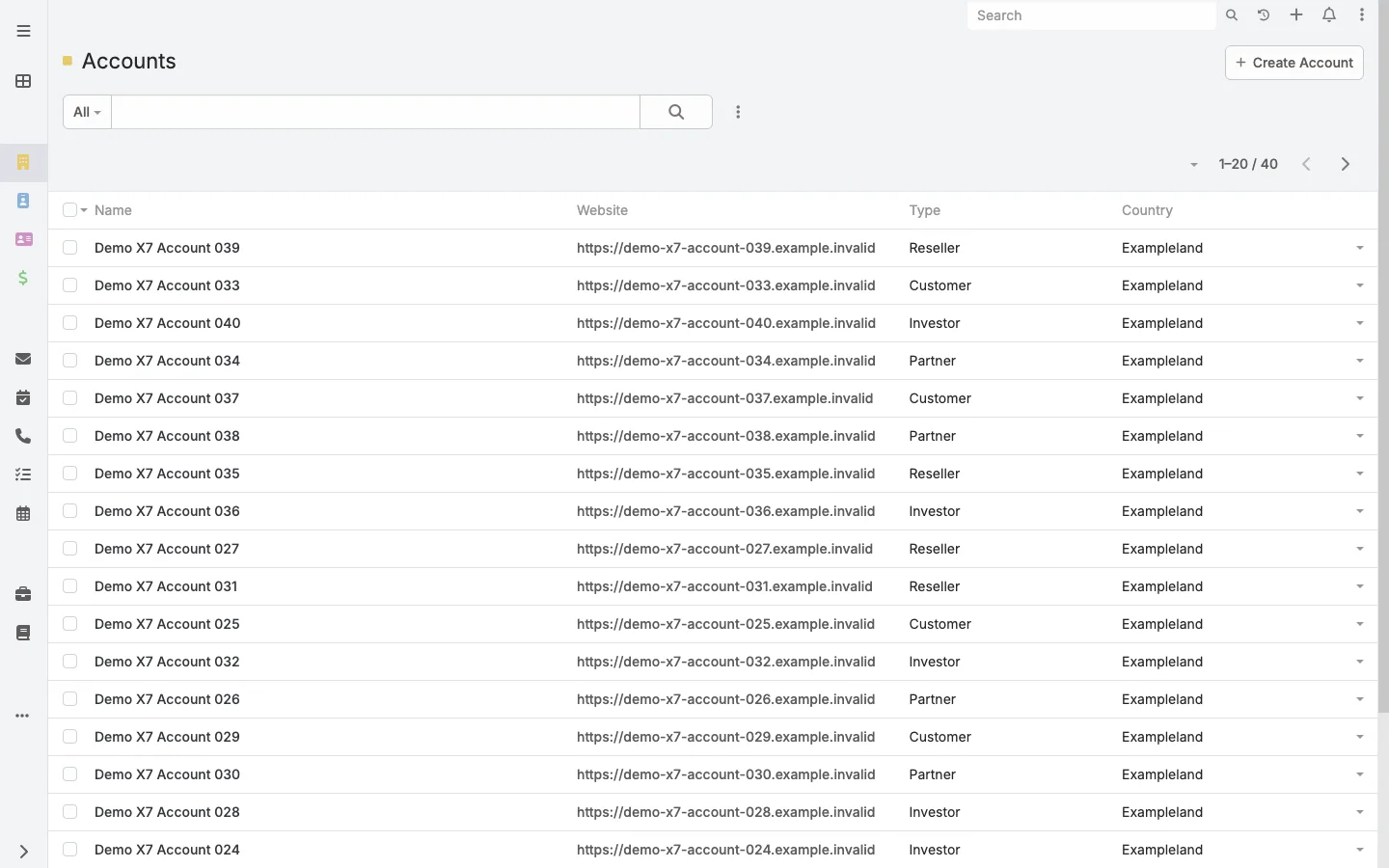Open Demo X7 Account 030 record
1389x868 pixels.
coord(167,774)
